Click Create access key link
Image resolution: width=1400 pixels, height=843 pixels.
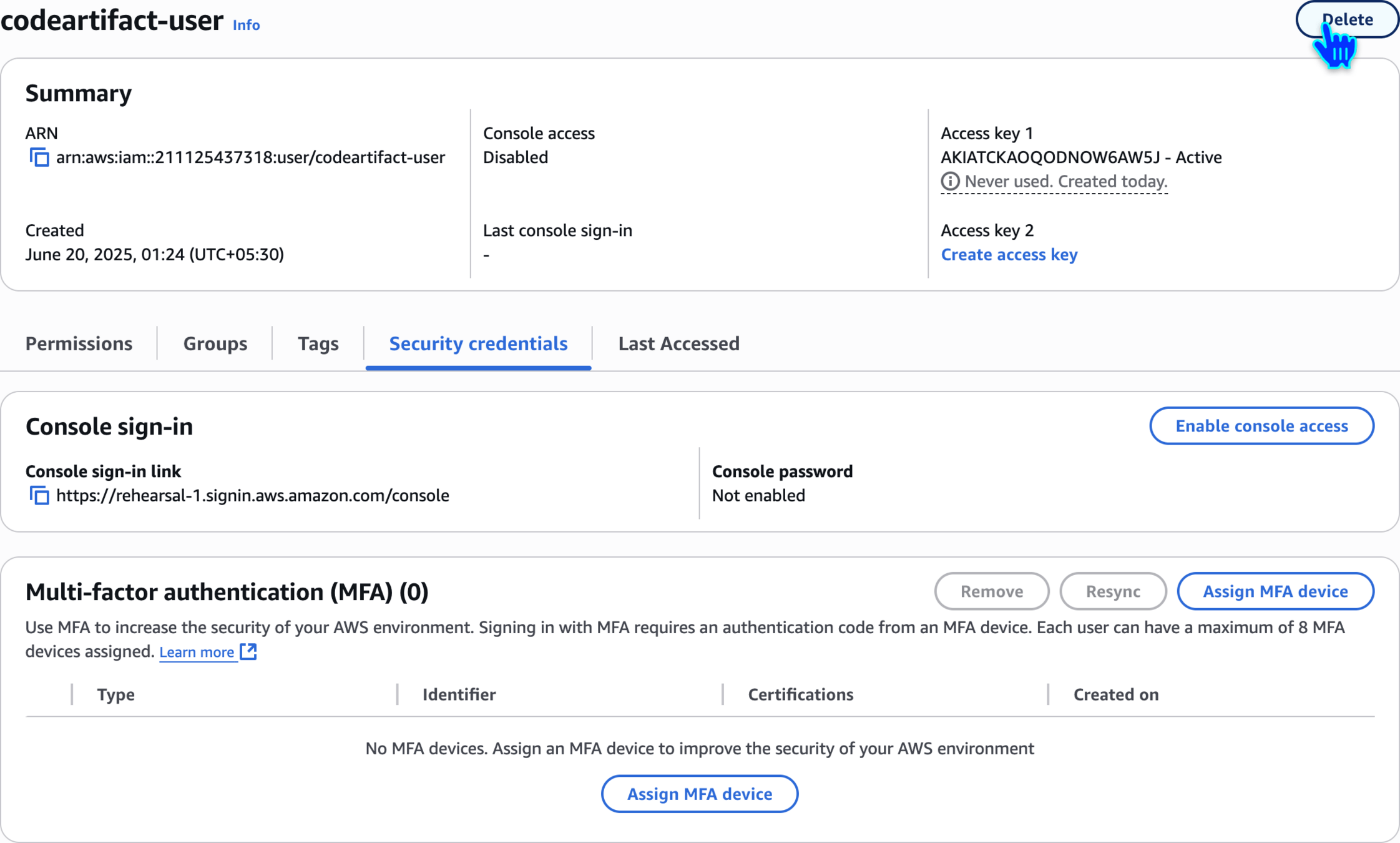click(x=1009, y=255)
